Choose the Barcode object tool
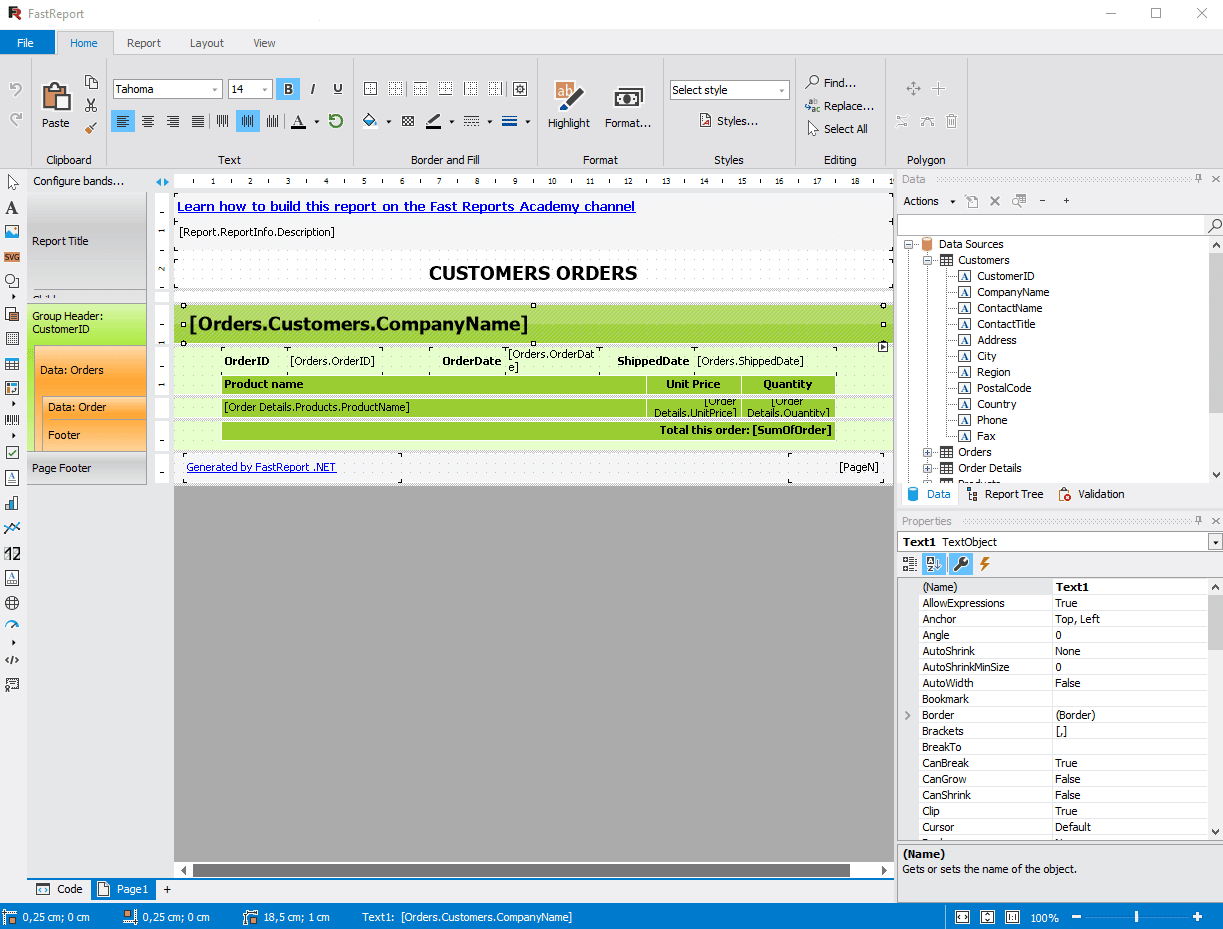 (12, 421)
